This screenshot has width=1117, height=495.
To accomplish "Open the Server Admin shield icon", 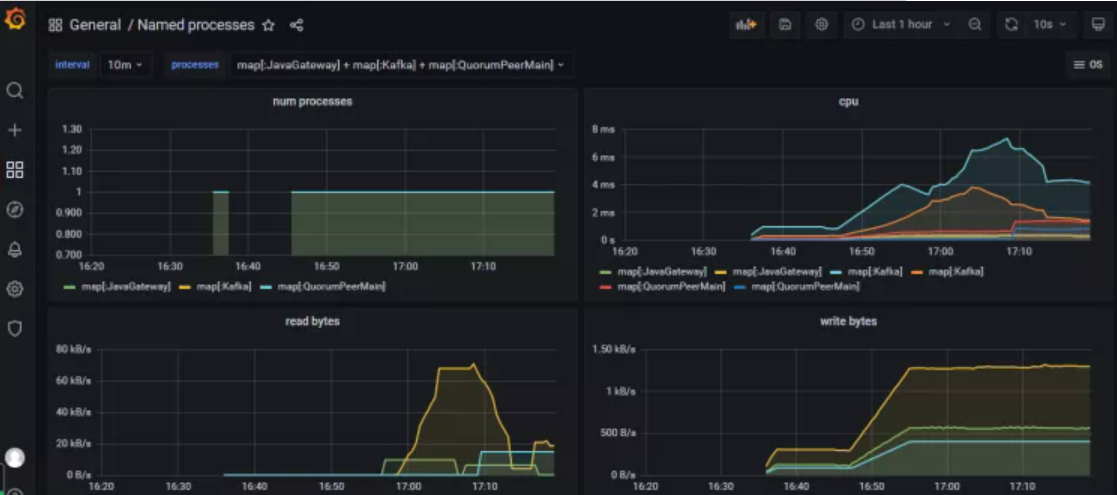I will [15, 328].
